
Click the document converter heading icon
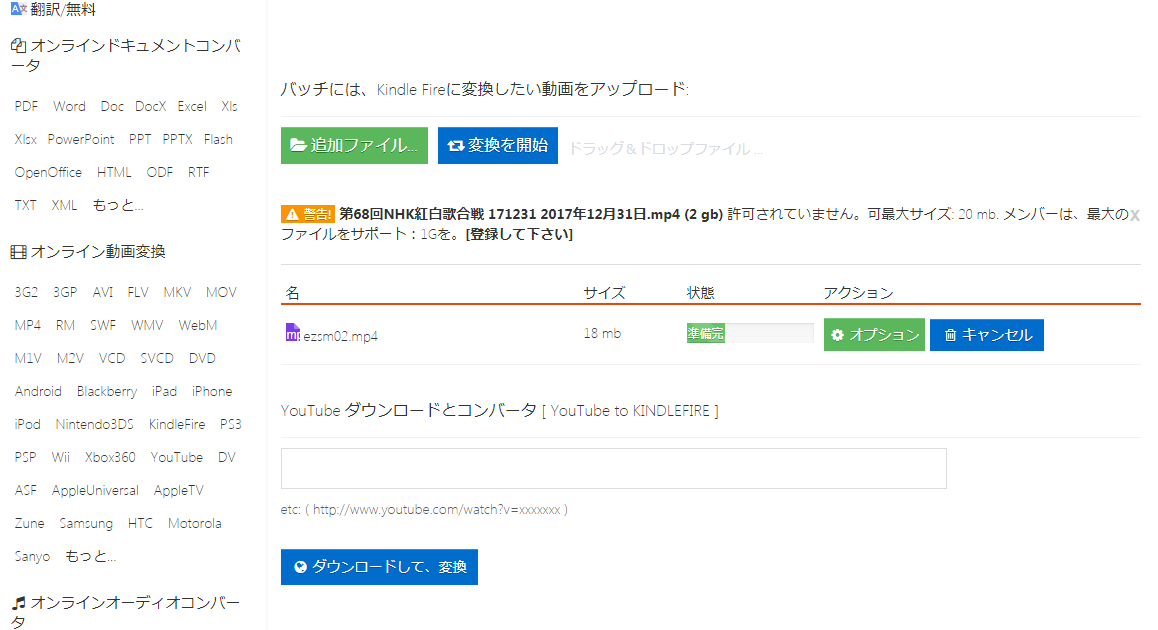18,46
